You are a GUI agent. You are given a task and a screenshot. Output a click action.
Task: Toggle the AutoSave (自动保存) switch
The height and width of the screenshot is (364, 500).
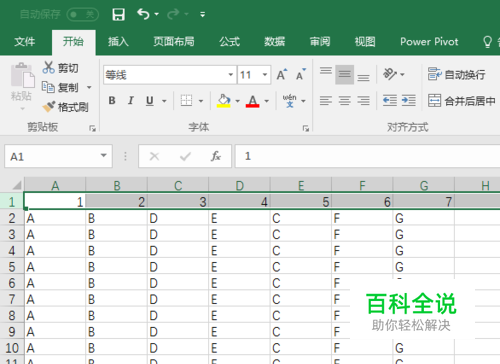tap(82, 14)
